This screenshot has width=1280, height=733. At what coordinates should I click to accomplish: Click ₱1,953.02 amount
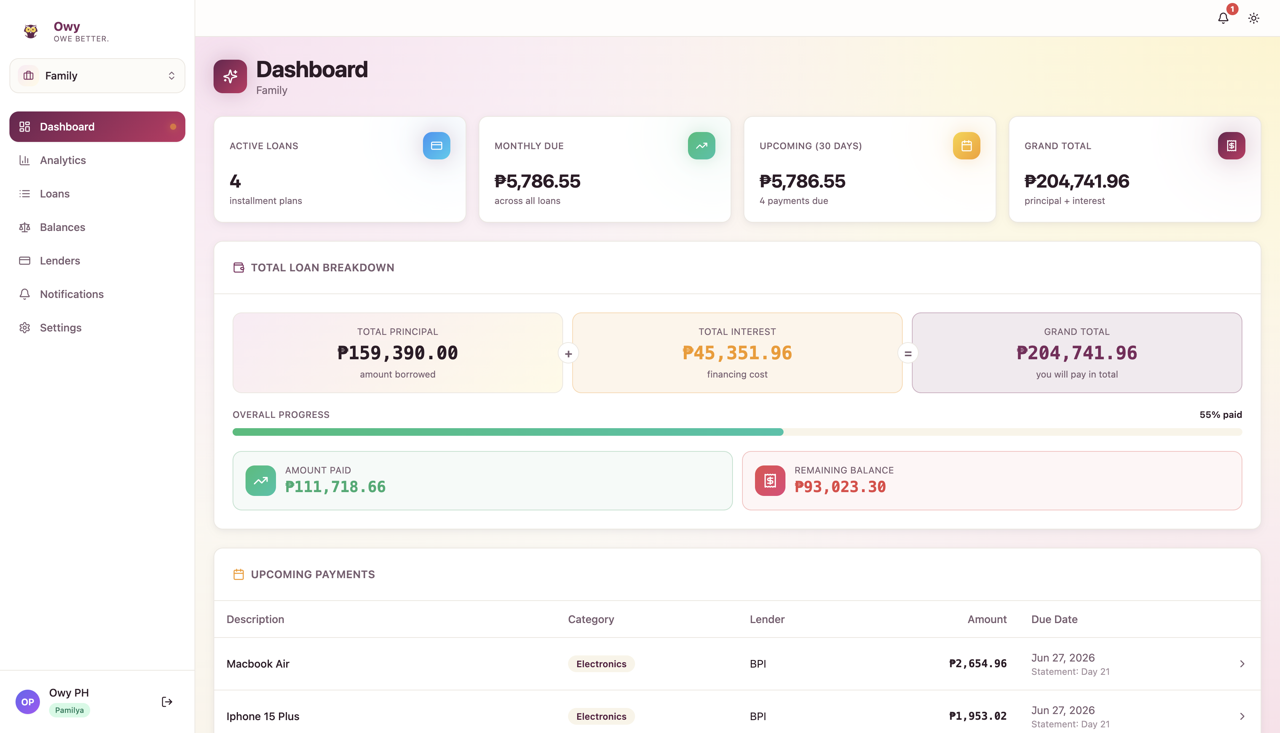(978, 717)
